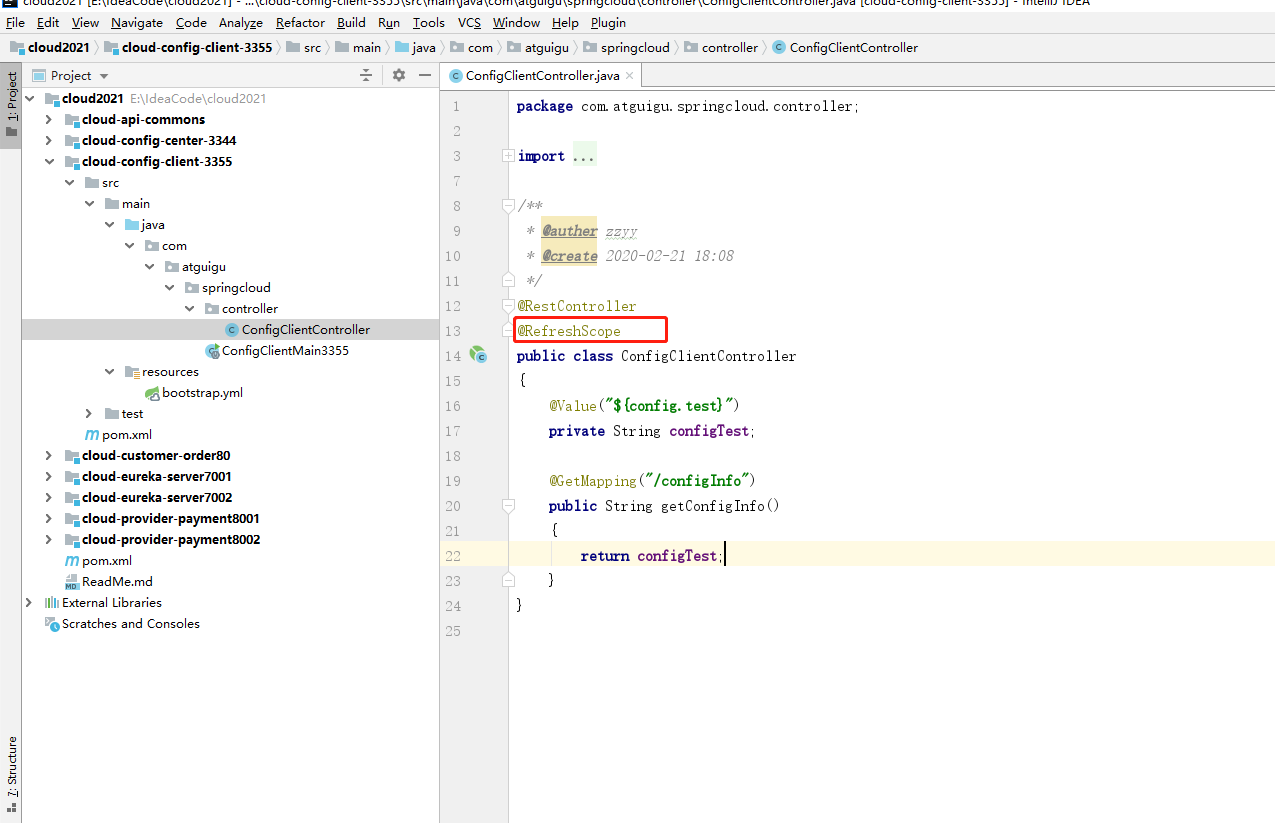
Task: Select the springcloud package in project tree
Action: tap(236, 288)
